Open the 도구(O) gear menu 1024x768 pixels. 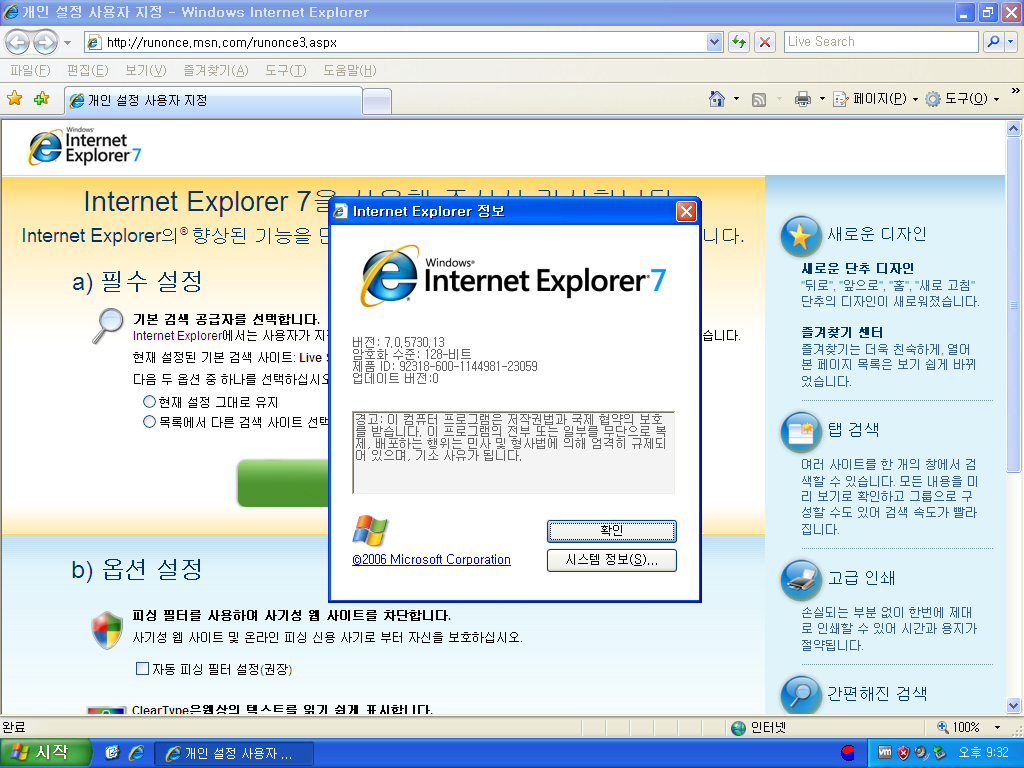963,99
